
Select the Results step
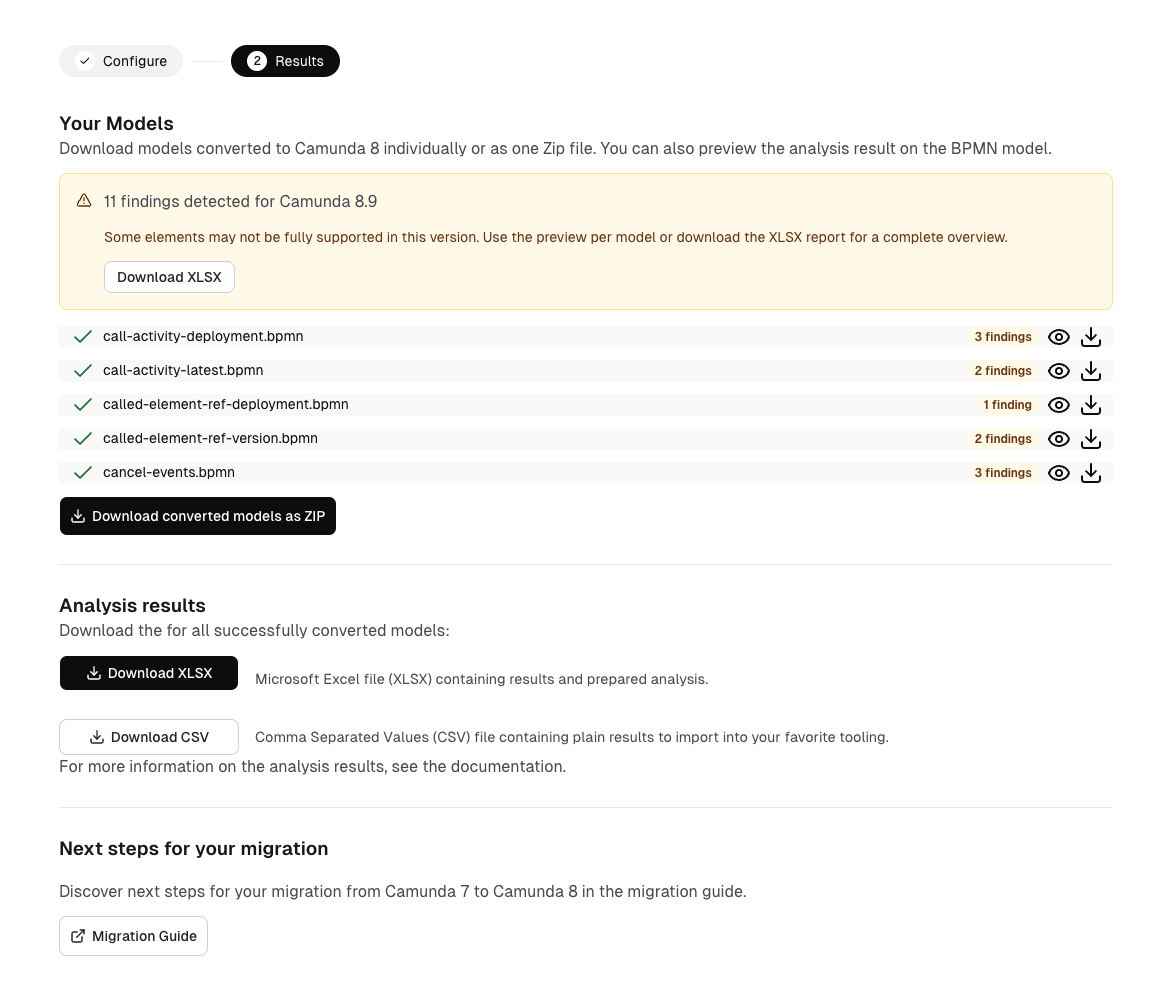pos(285,61)
